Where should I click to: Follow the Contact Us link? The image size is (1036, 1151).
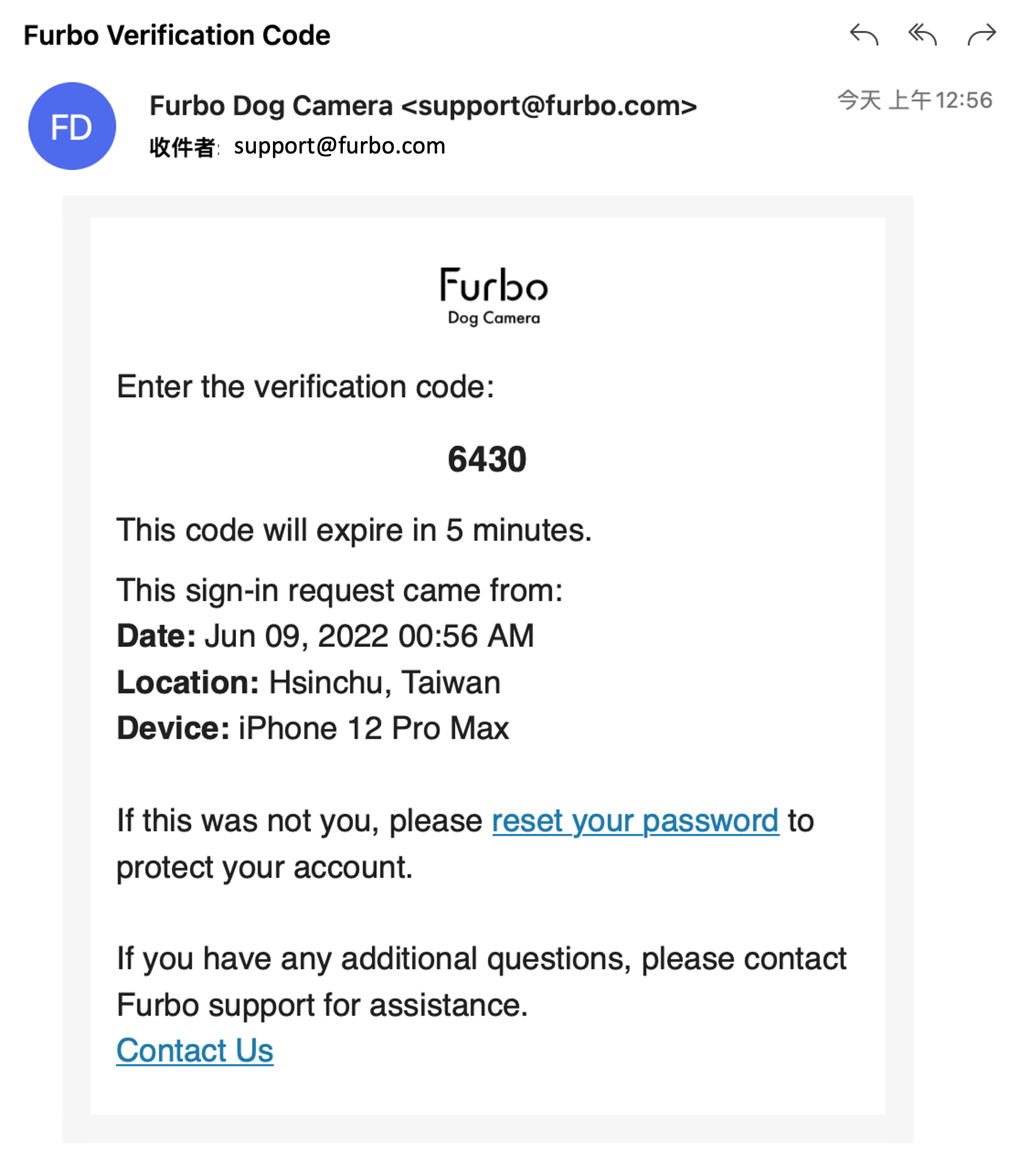pos(194,1050)
